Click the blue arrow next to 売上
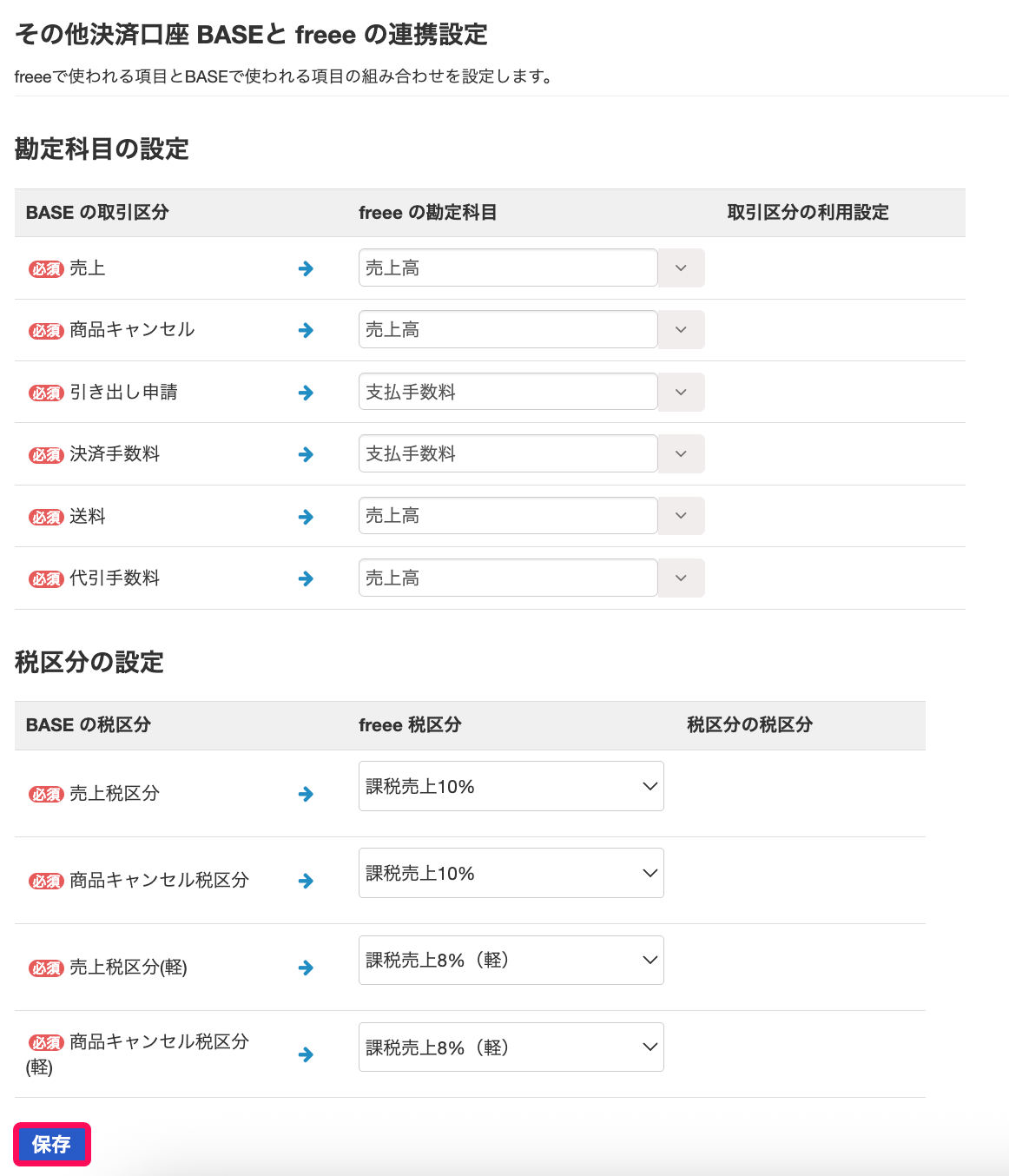 click(x=306, y=269)
